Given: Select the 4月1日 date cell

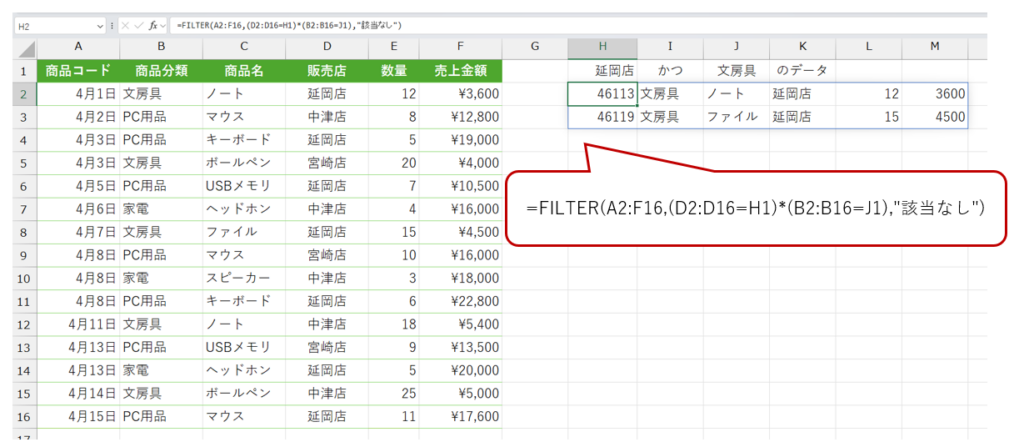Looking at the screenshot, I should coord(78,94).
